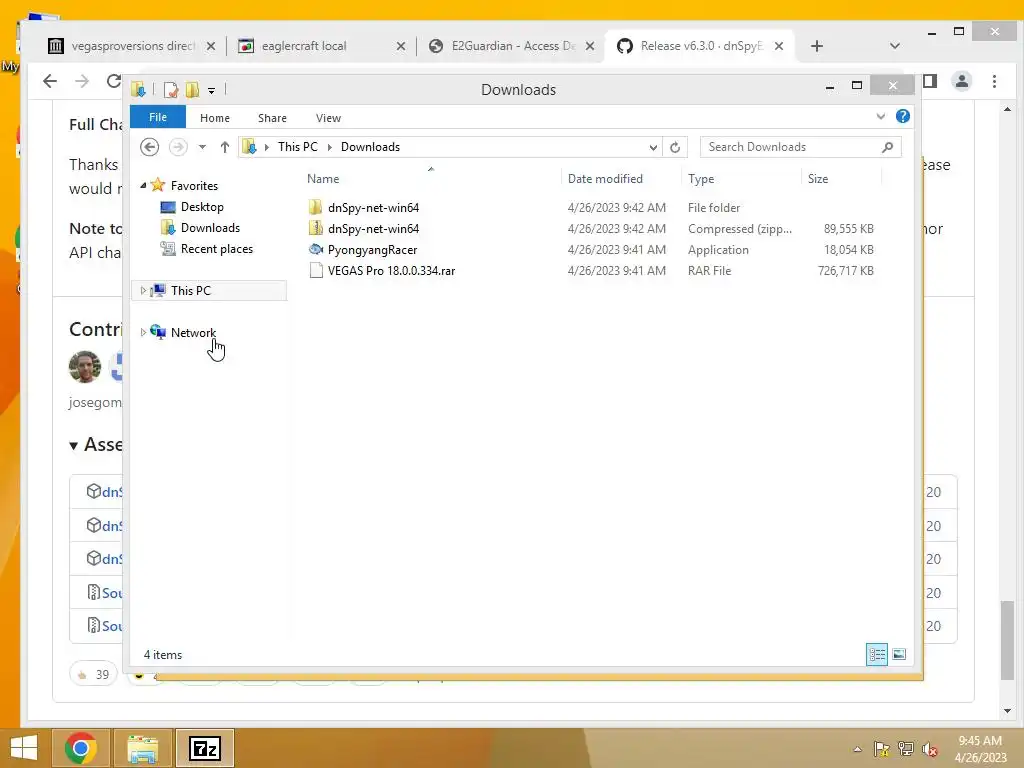Open Explorer window system menu icon

(138, 89)
